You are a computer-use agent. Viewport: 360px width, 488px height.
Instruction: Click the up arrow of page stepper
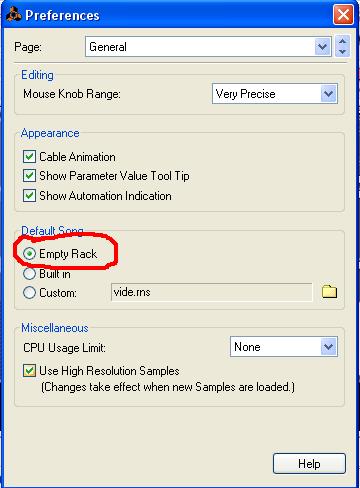pos(342,42)
